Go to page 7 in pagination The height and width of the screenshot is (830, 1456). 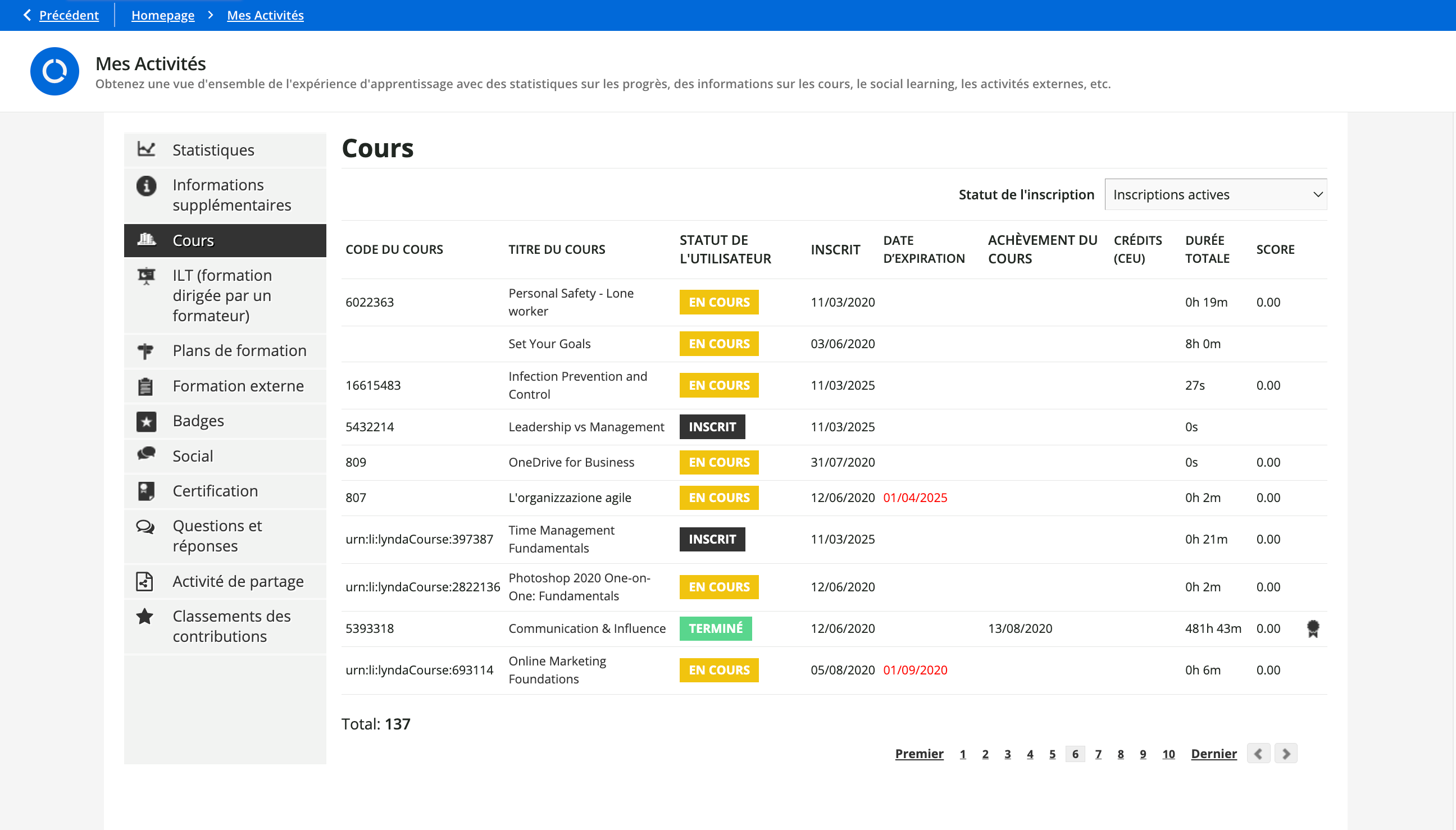click(1098, 754)
